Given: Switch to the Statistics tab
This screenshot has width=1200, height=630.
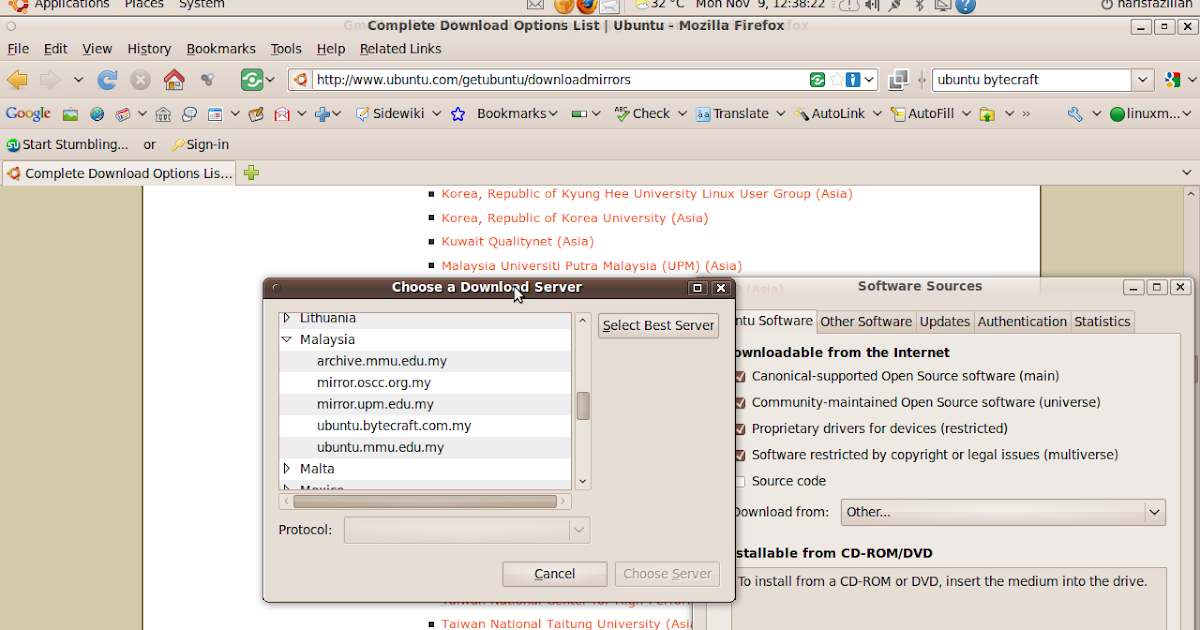Looking at the screenshot, I should (x=1102, y=322).
